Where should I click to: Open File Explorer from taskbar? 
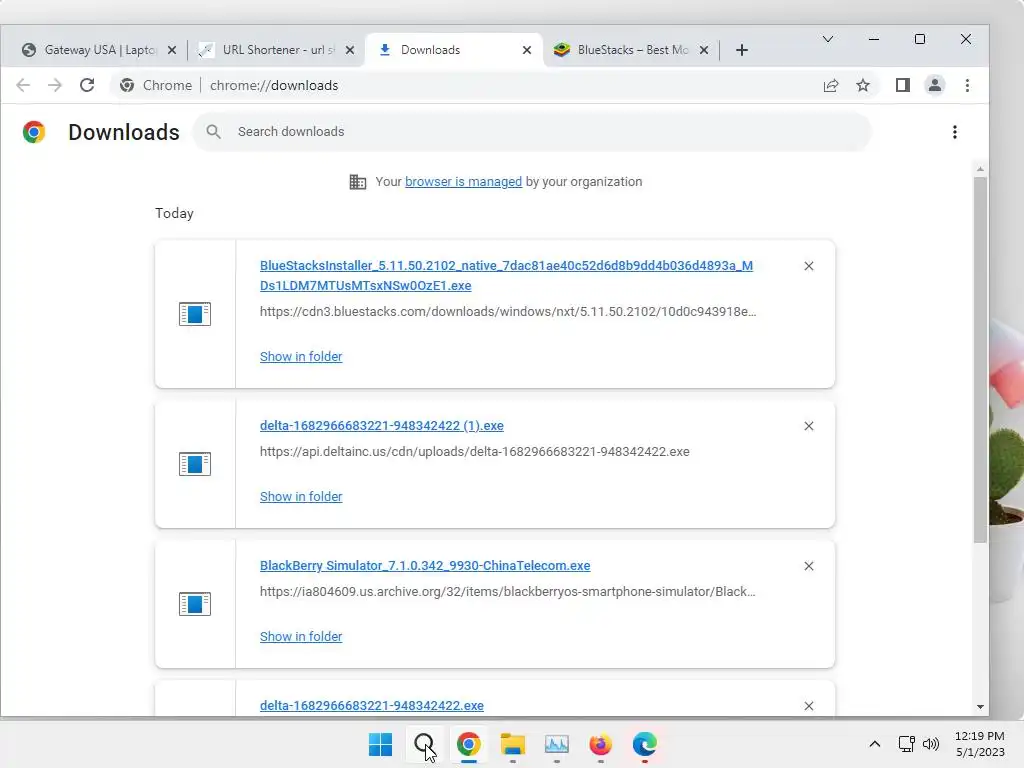(513, 744)
